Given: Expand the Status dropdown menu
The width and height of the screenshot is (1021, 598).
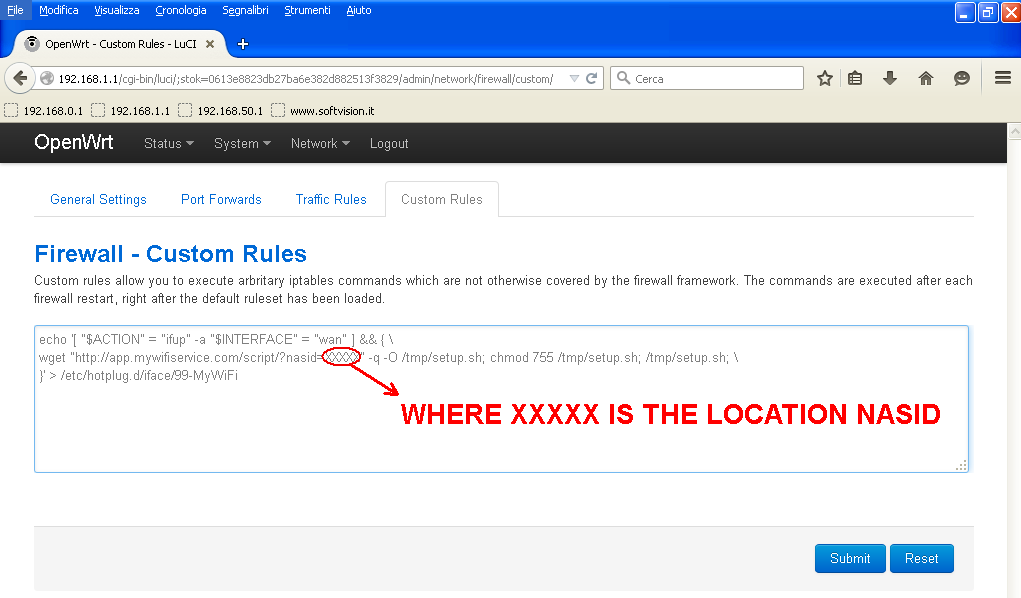Looking at the screenshot, I should [x=169, y=143].
